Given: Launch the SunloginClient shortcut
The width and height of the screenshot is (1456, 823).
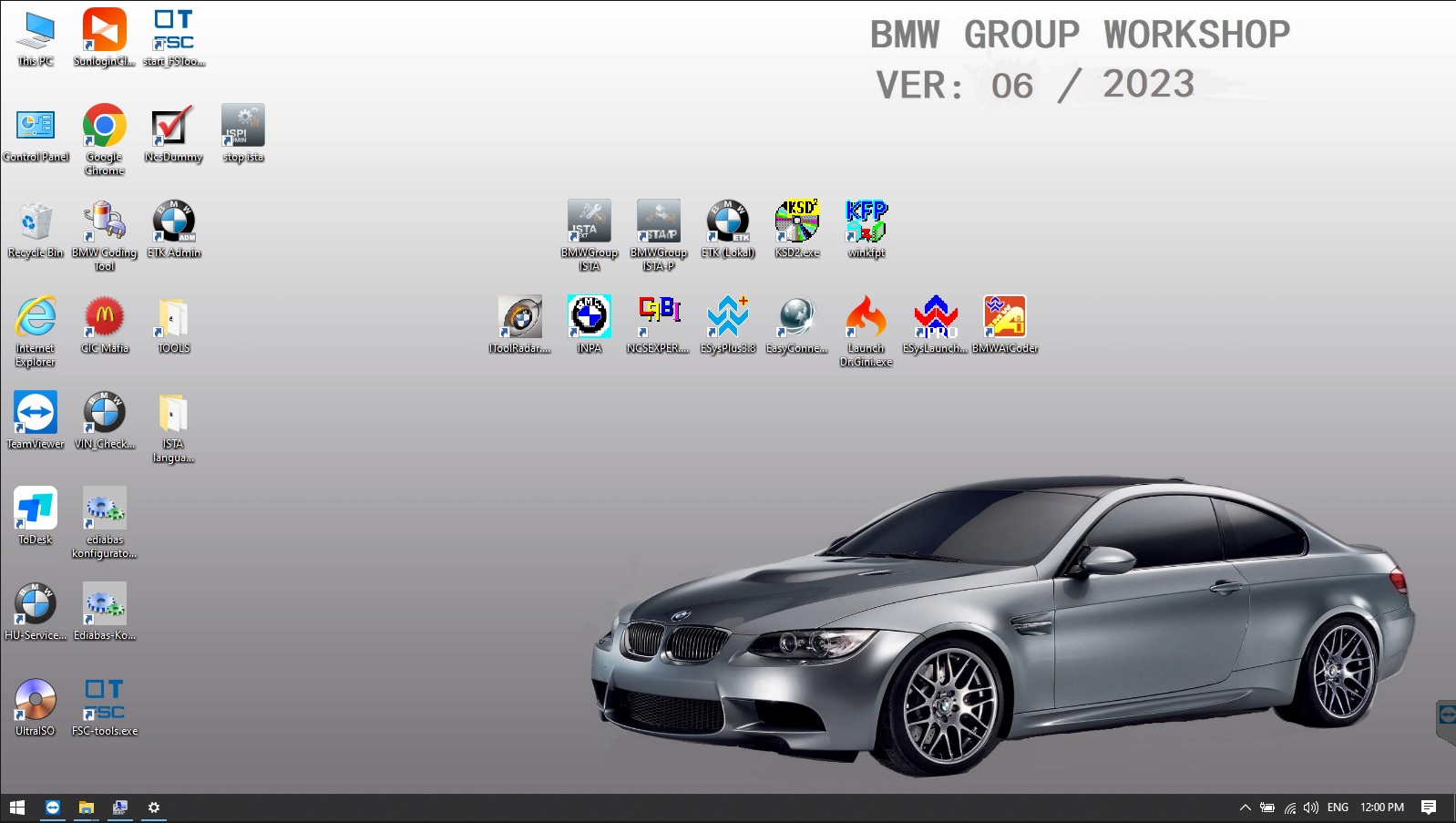Looking at the screenshot, I should coord(105,38).
